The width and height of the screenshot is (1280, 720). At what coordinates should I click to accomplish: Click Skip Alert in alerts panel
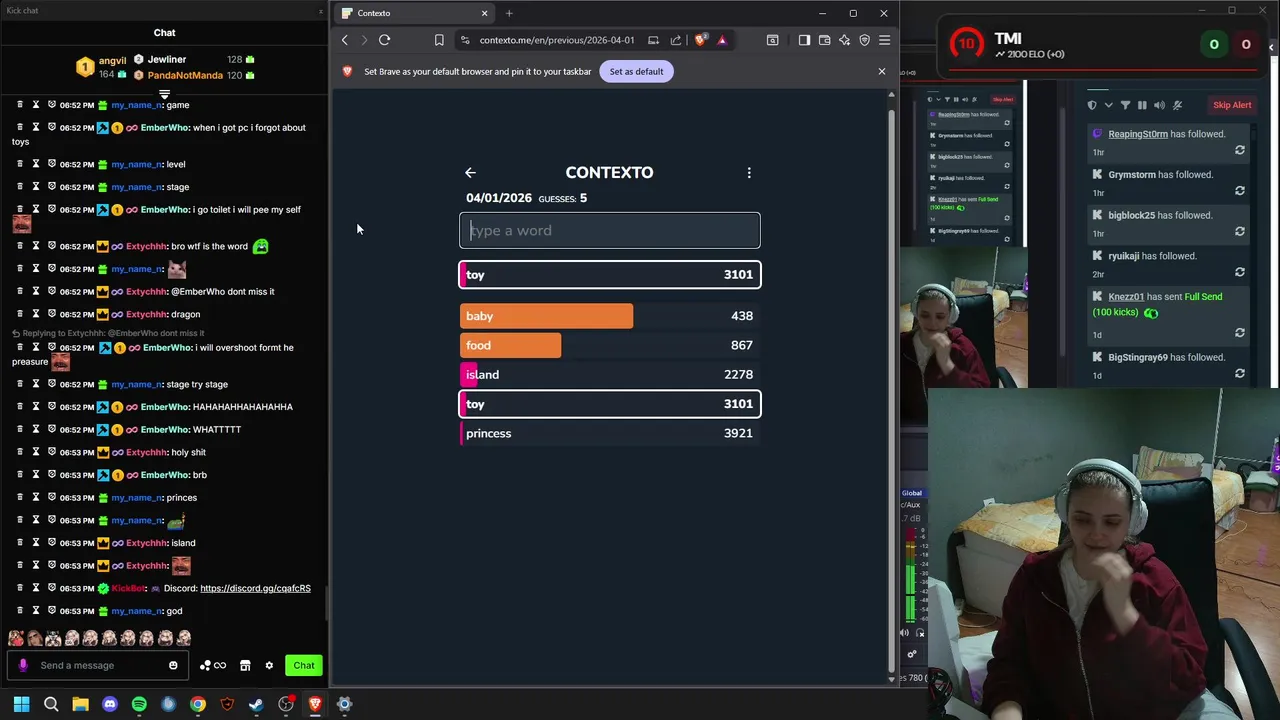tap(1232, 105)
